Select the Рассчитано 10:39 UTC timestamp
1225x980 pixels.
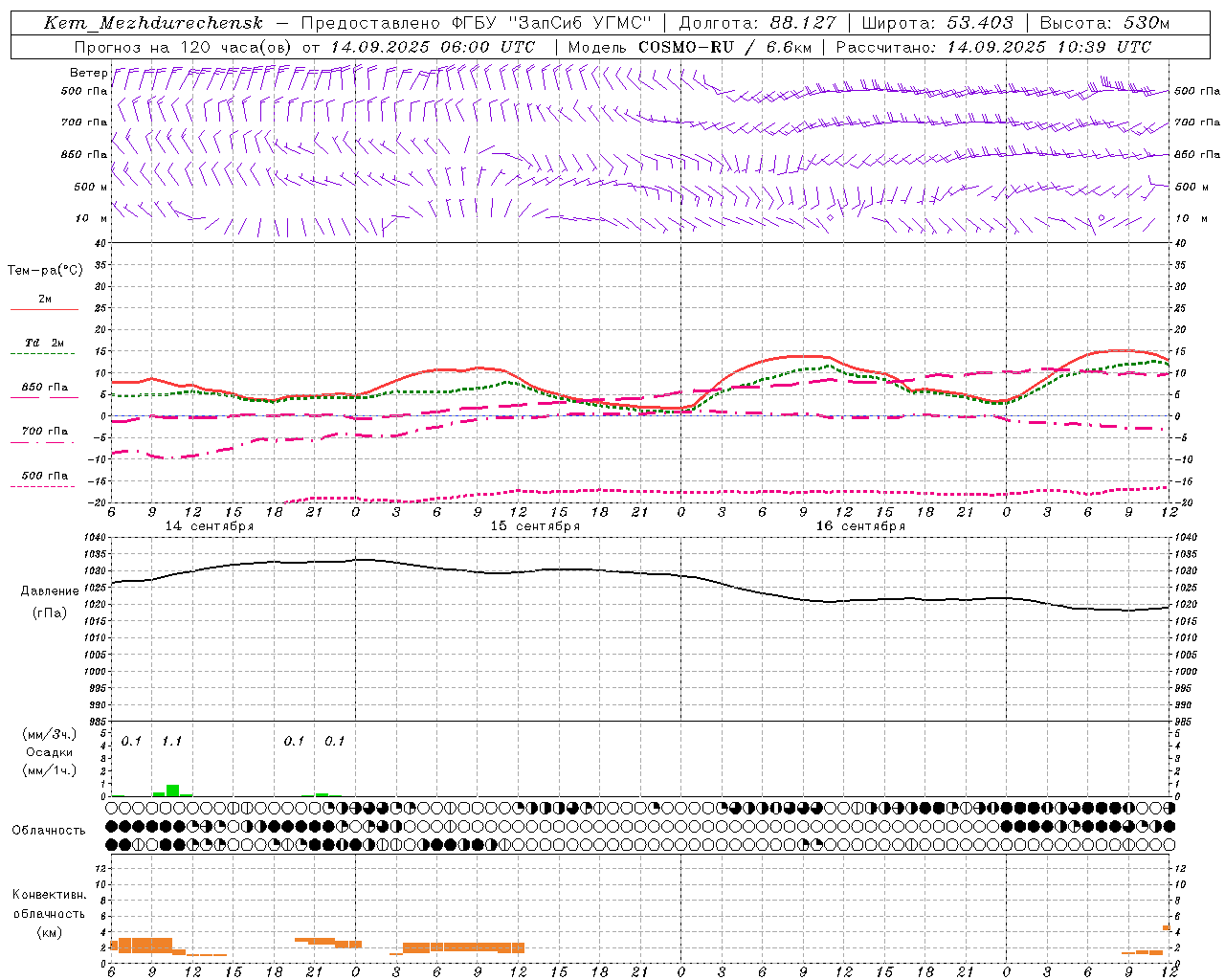[x=994, y=47]
